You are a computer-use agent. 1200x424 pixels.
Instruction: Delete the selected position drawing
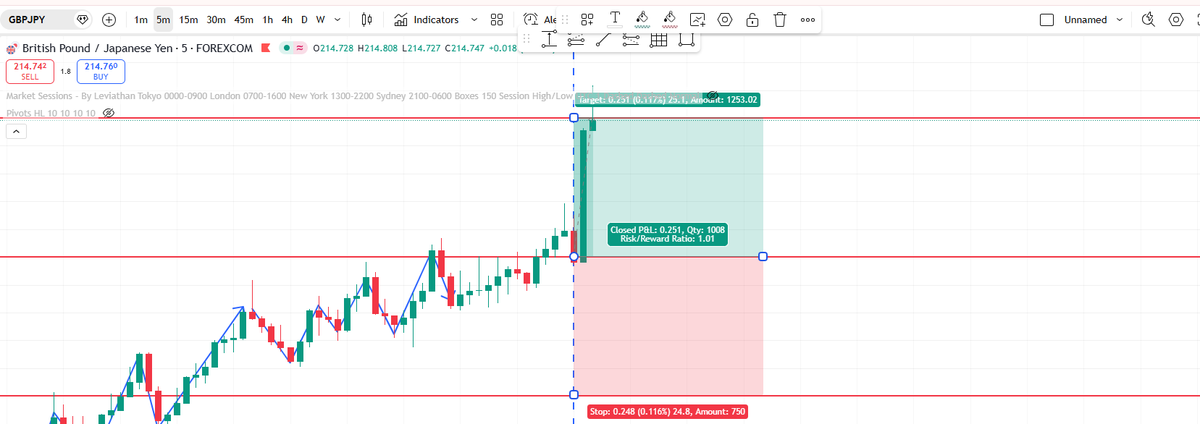click(780, 19)
